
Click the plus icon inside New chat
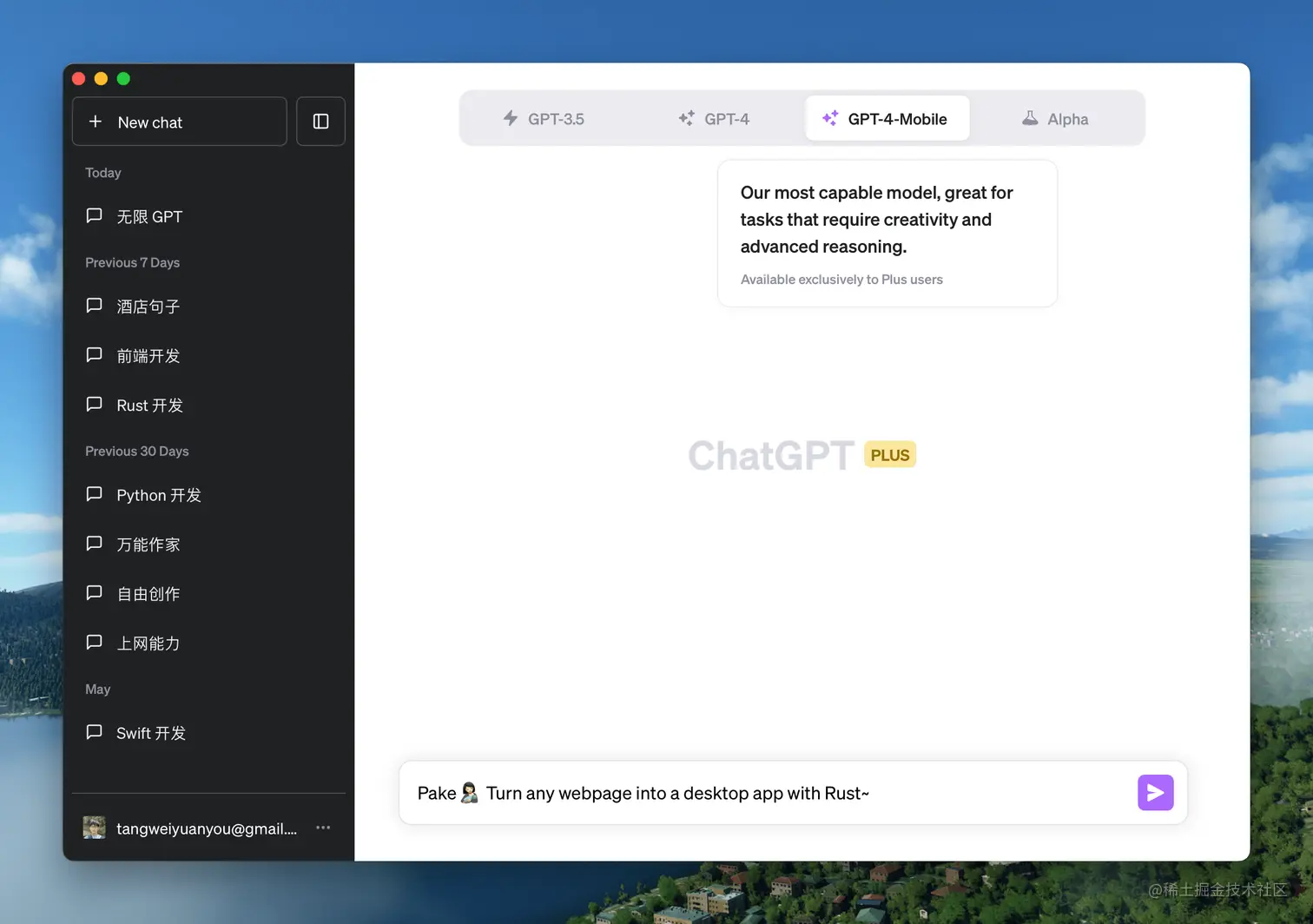(x=96, y=122)
